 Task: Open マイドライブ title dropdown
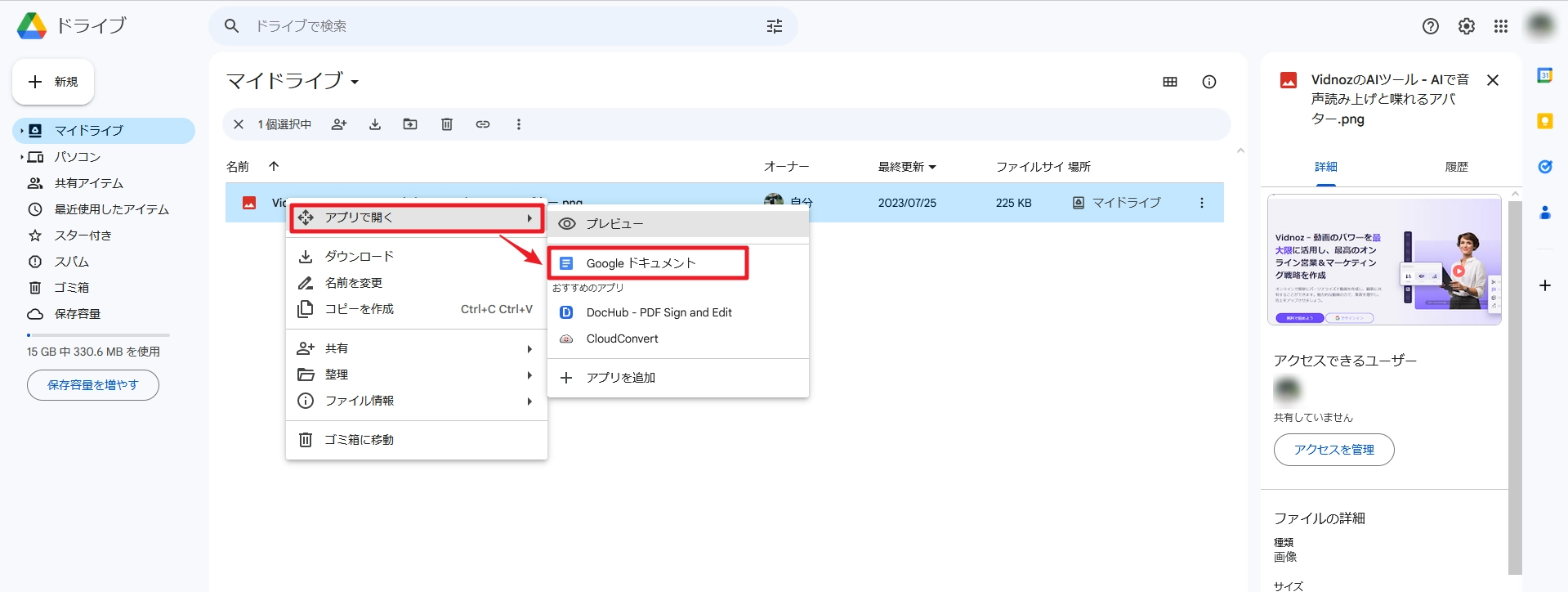coord(355,82)
